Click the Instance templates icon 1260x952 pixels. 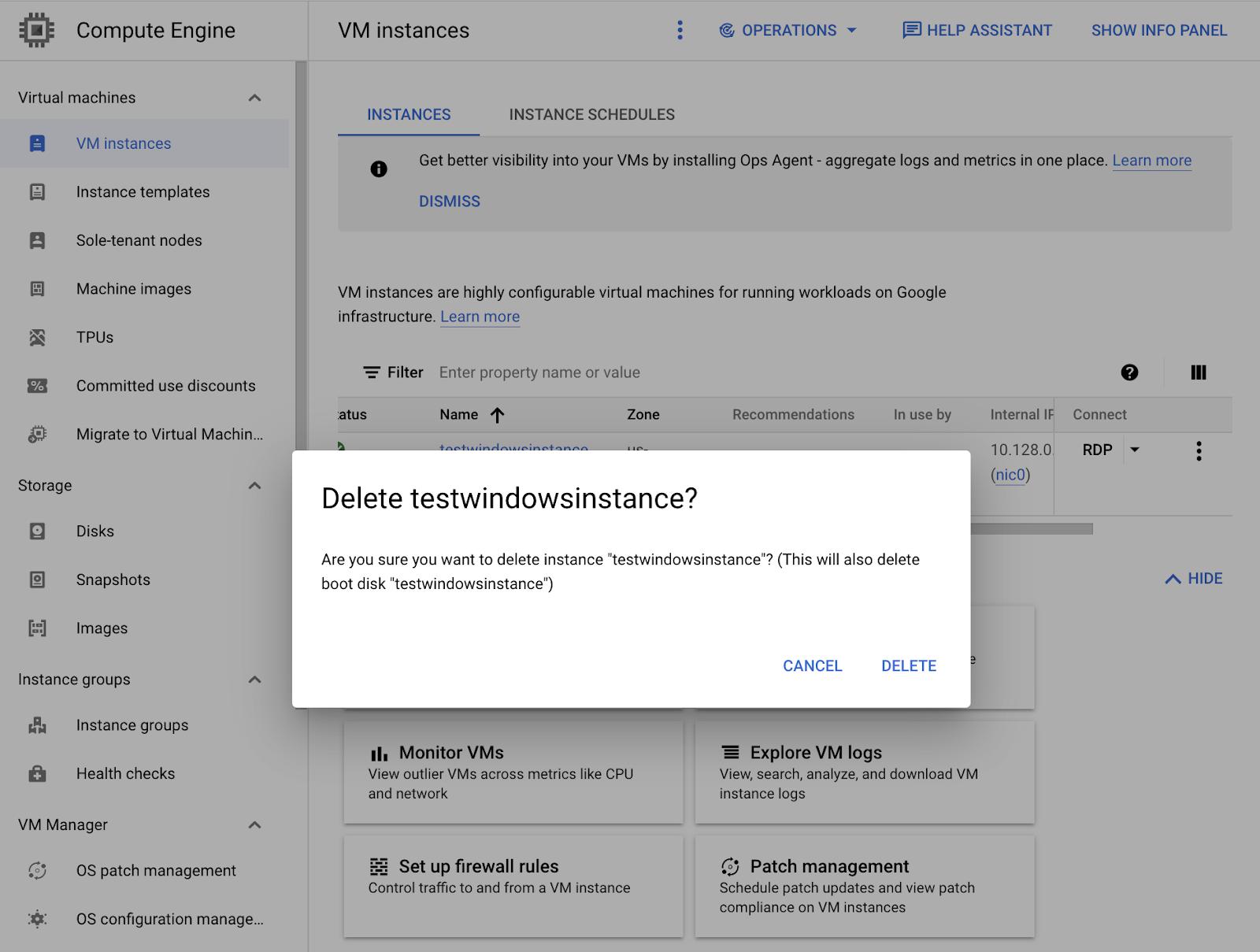pyautogui.click(x=37, y=192)
